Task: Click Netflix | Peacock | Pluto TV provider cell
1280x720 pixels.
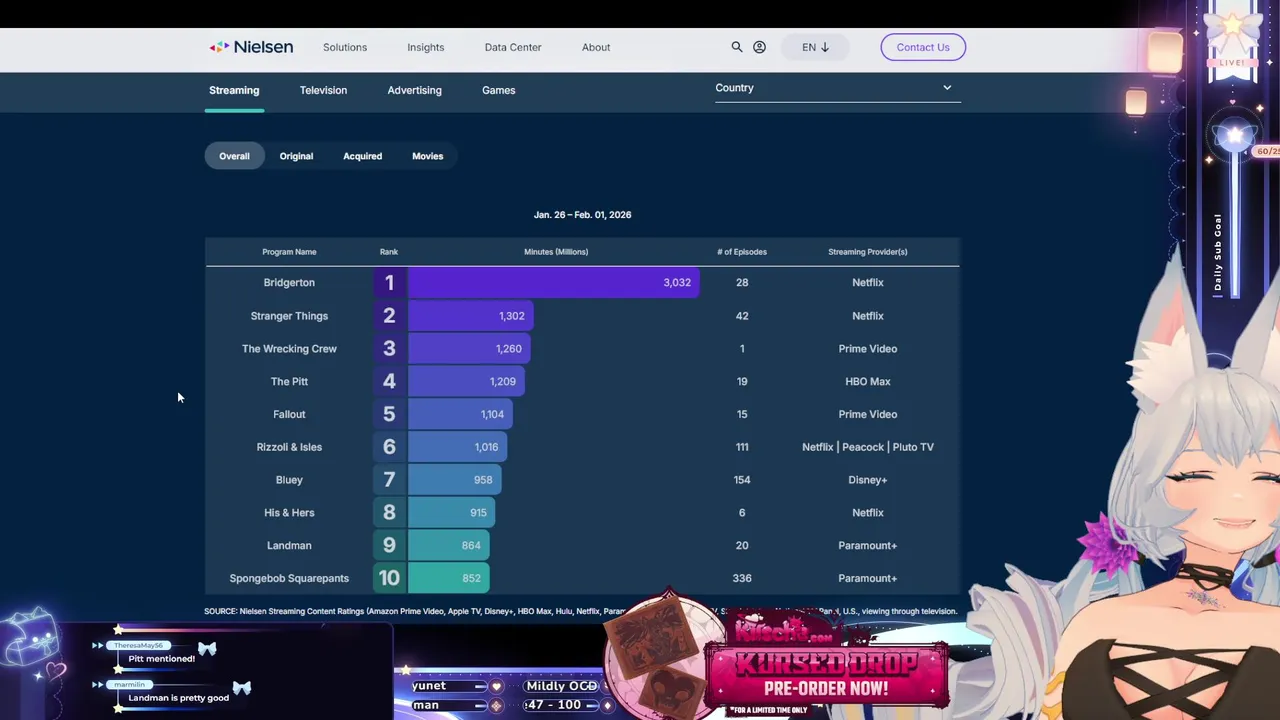Action: [868, 447]
